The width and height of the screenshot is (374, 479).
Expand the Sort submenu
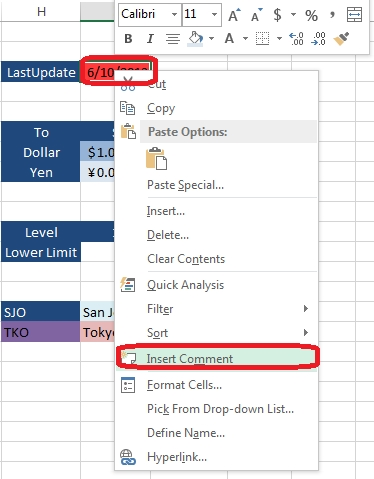[x=216, y=333]
